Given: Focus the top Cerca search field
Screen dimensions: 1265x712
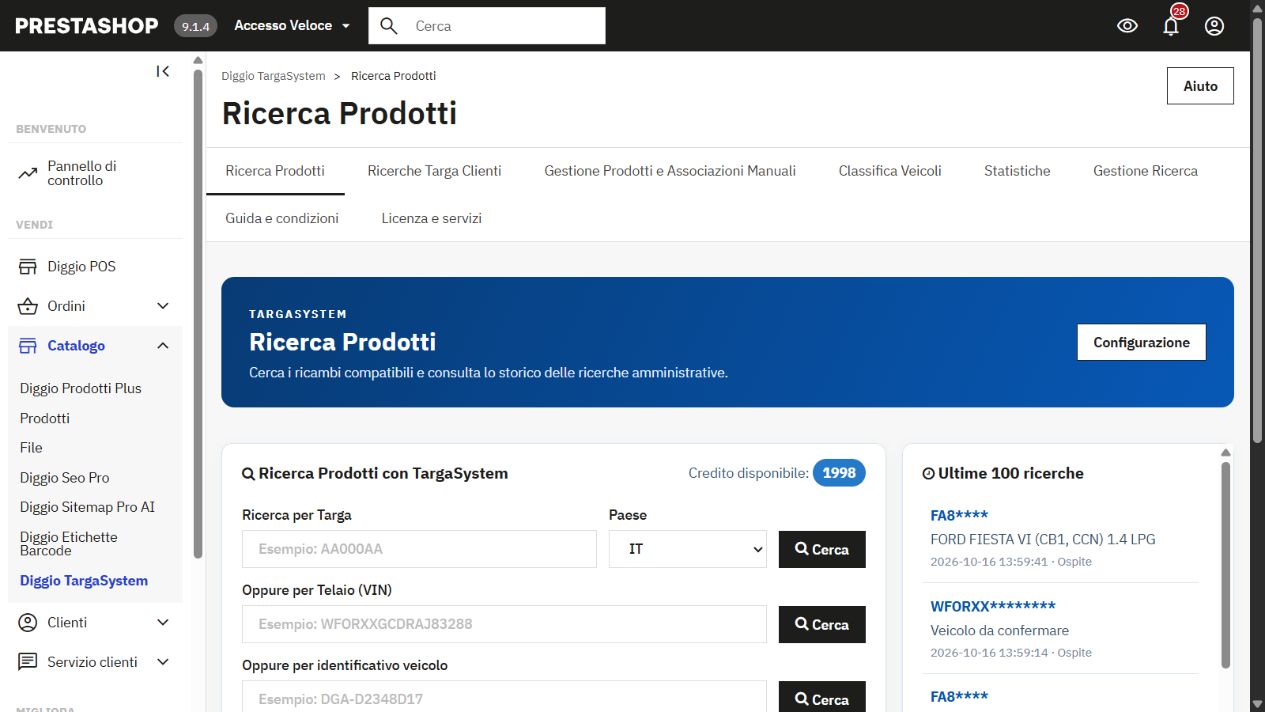Looking at the screenshot, I should click(487, 26).
